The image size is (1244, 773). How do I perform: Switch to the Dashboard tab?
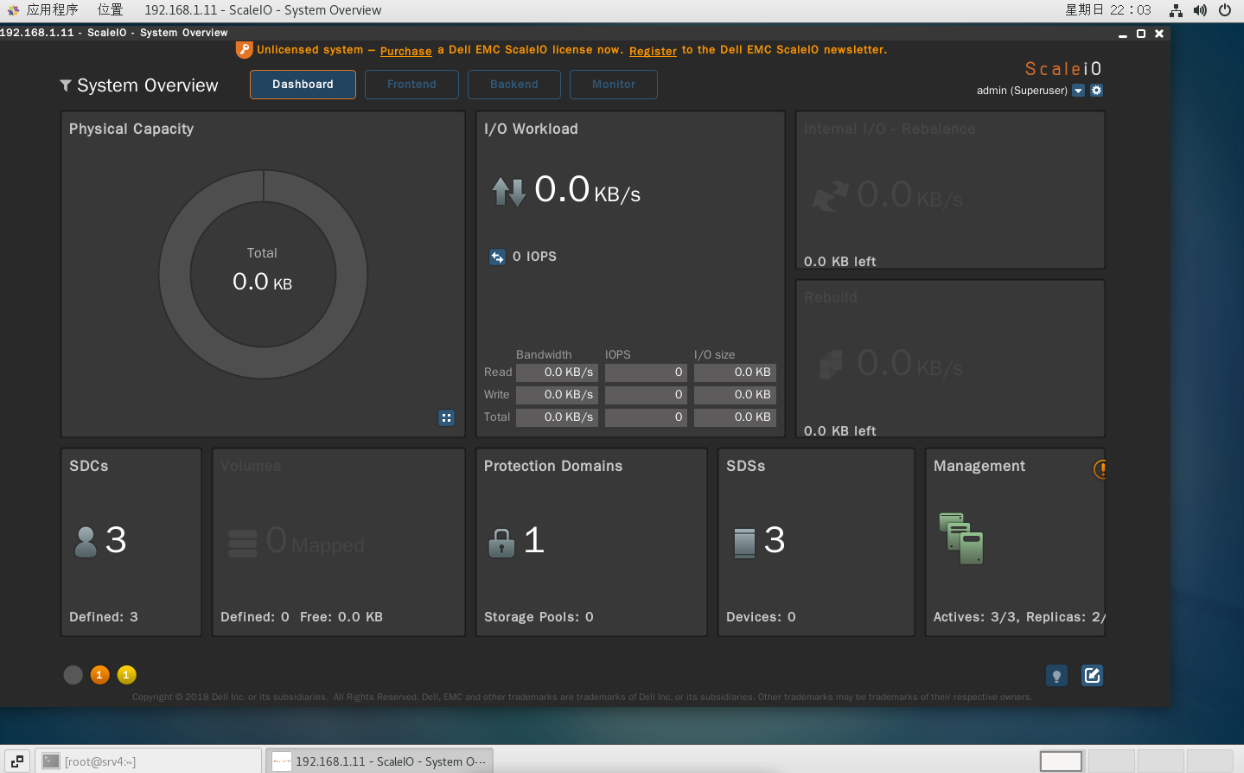pos(303,85)
